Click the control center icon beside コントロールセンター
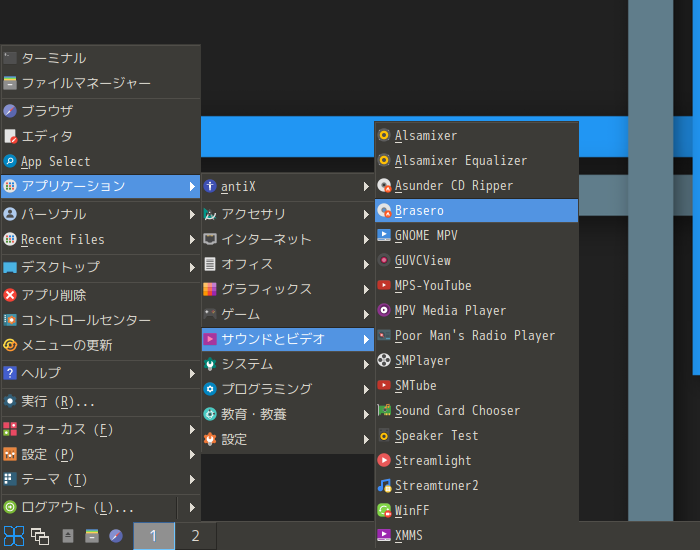This screenshot has width=700, height=550. tap(10, 320)
